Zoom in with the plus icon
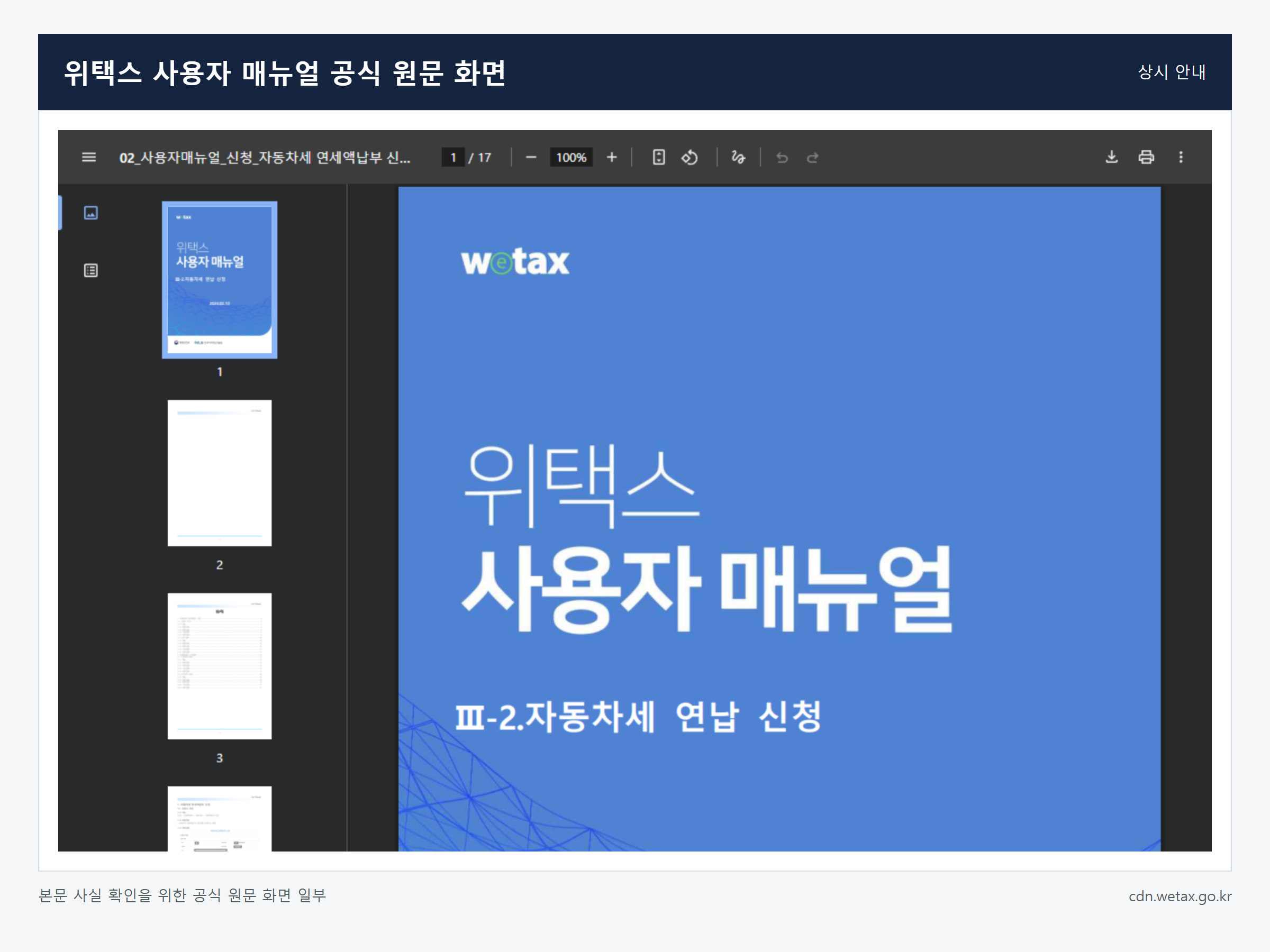The height and width of the screenshot is (952, 1270). click(612, 157)
